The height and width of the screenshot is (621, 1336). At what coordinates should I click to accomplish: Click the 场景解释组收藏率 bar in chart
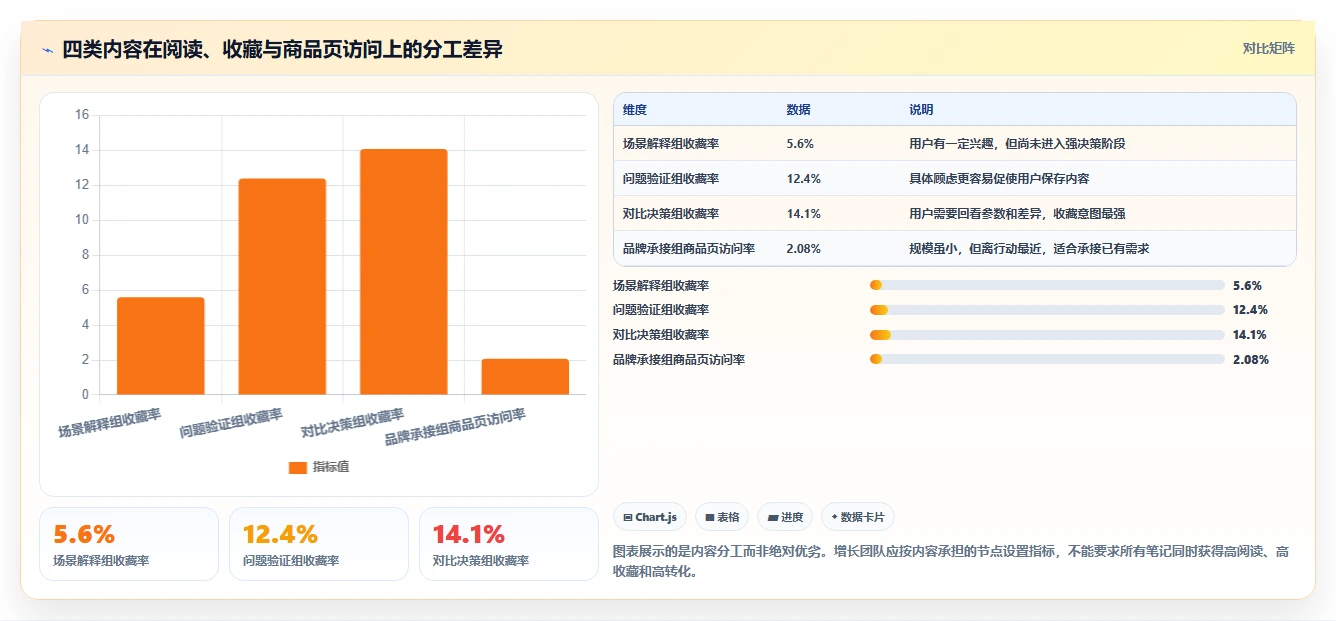point(161,346)
